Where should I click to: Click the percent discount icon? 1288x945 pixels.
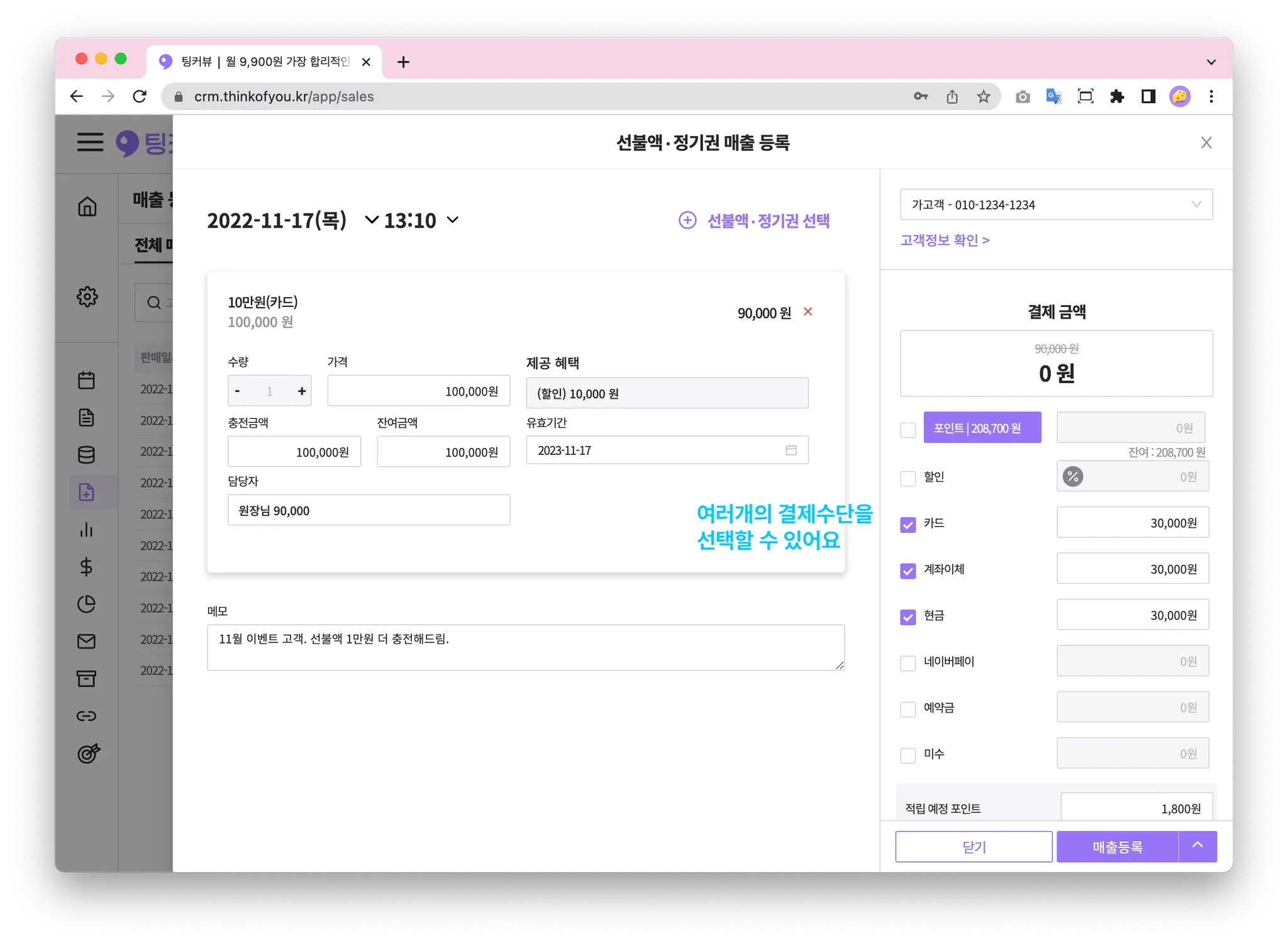click(1073, 477)
